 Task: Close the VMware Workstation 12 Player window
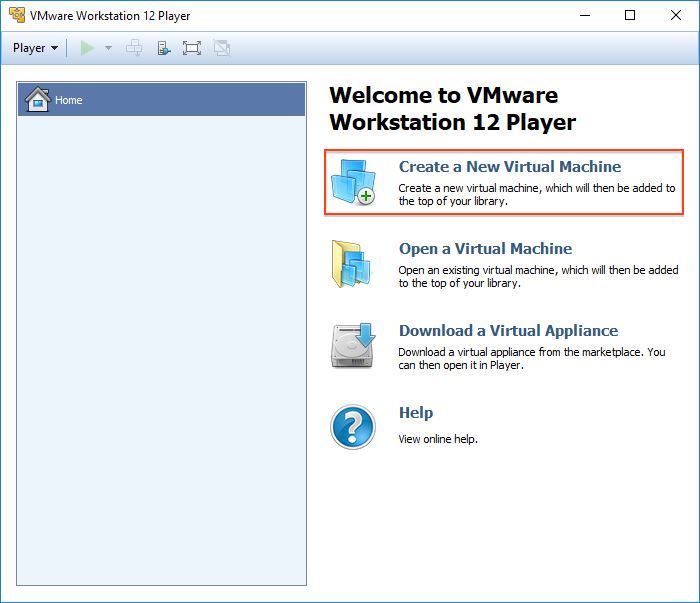click(x=676, y=15)
